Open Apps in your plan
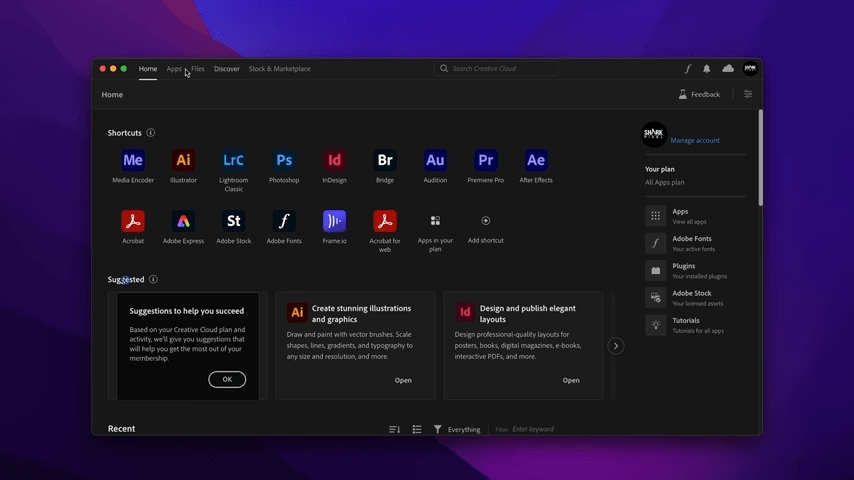Image resolution: width=854 pixels, height=480 pixels. click(435, 221)
